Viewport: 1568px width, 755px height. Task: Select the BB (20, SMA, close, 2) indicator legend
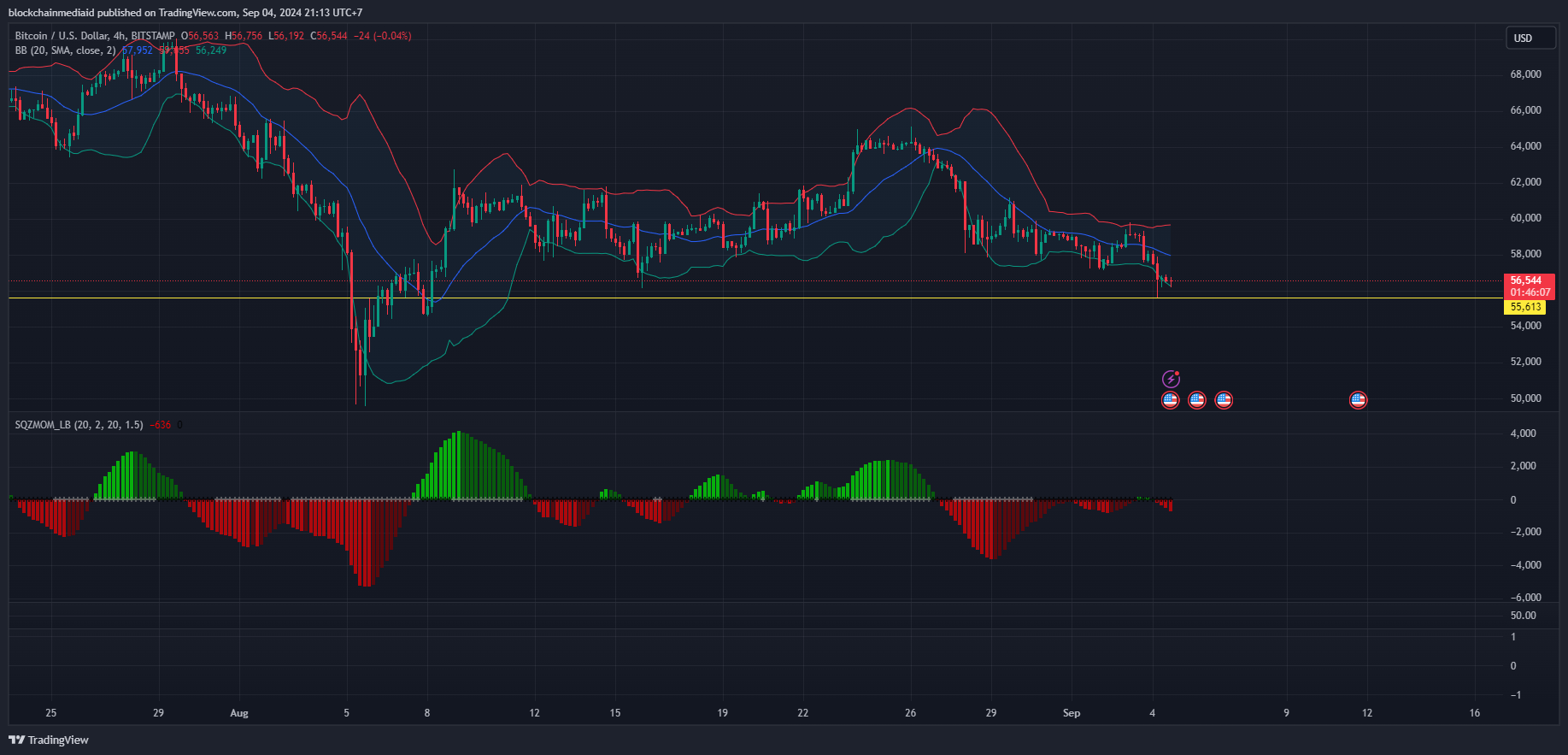pyautogui.click(x=65, y=50)
